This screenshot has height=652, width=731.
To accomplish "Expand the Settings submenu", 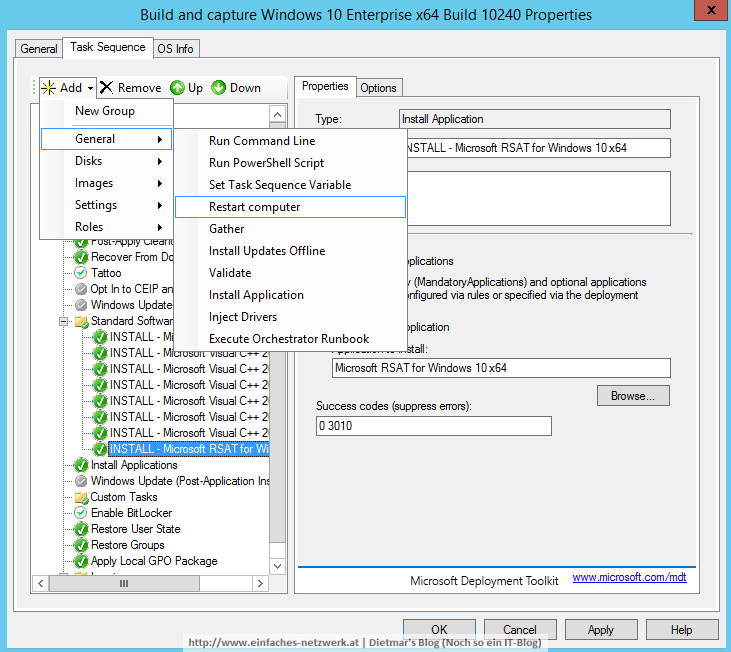I will click(x=106, y=205).
